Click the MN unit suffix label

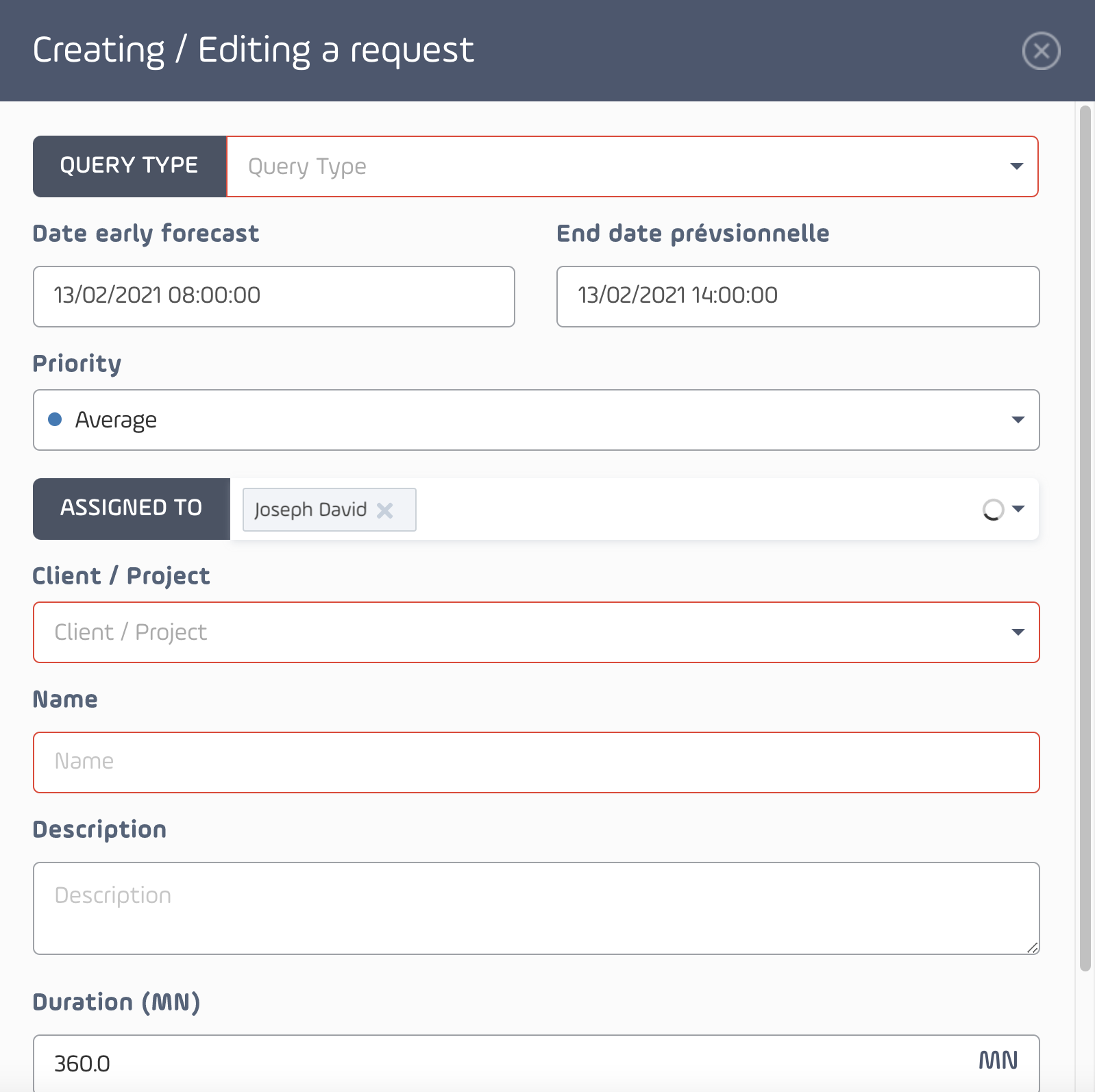coord(998,1060)
